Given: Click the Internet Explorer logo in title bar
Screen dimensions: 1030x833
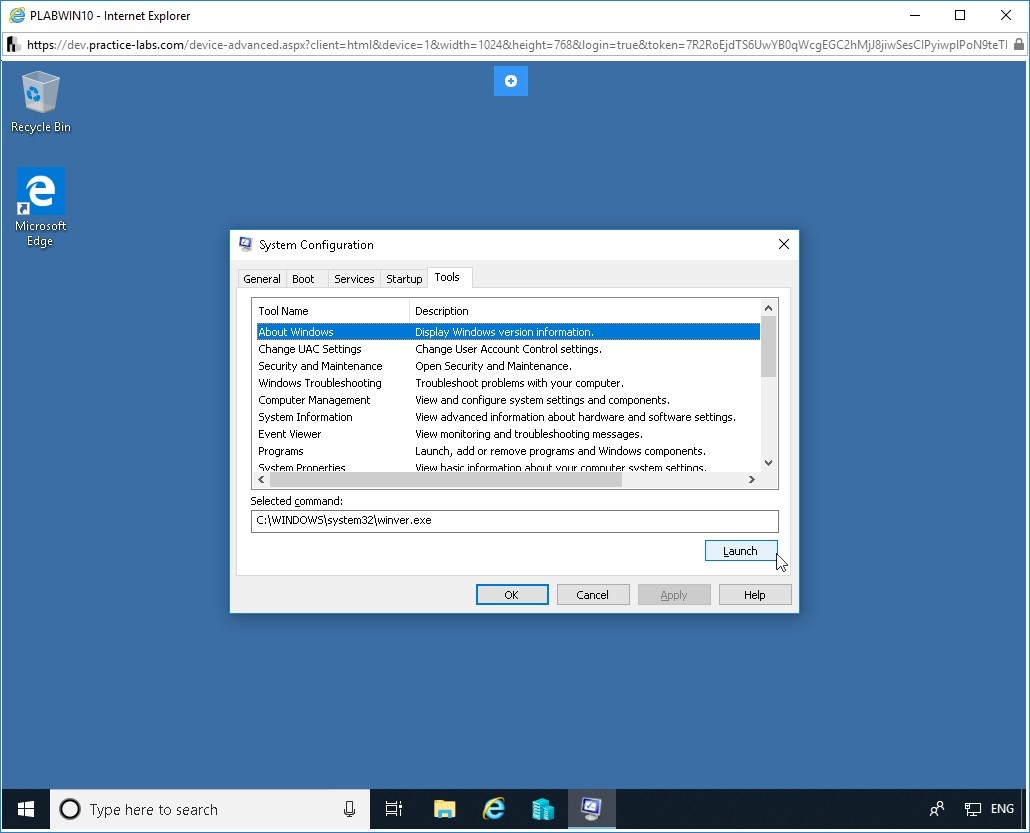Looking at the screenshot, I should [x=17, y=15].
